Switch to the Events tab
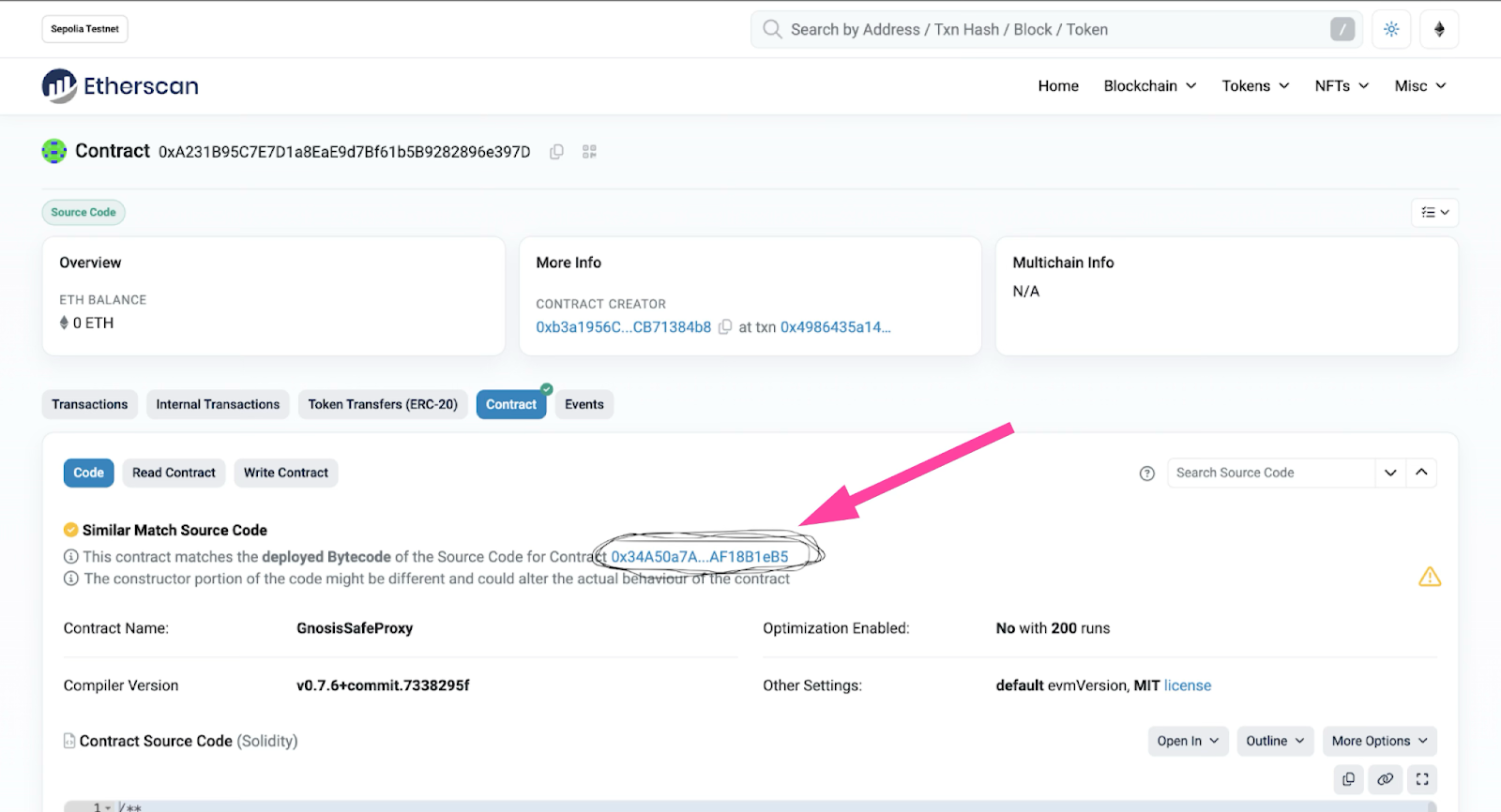 (584, 404)
